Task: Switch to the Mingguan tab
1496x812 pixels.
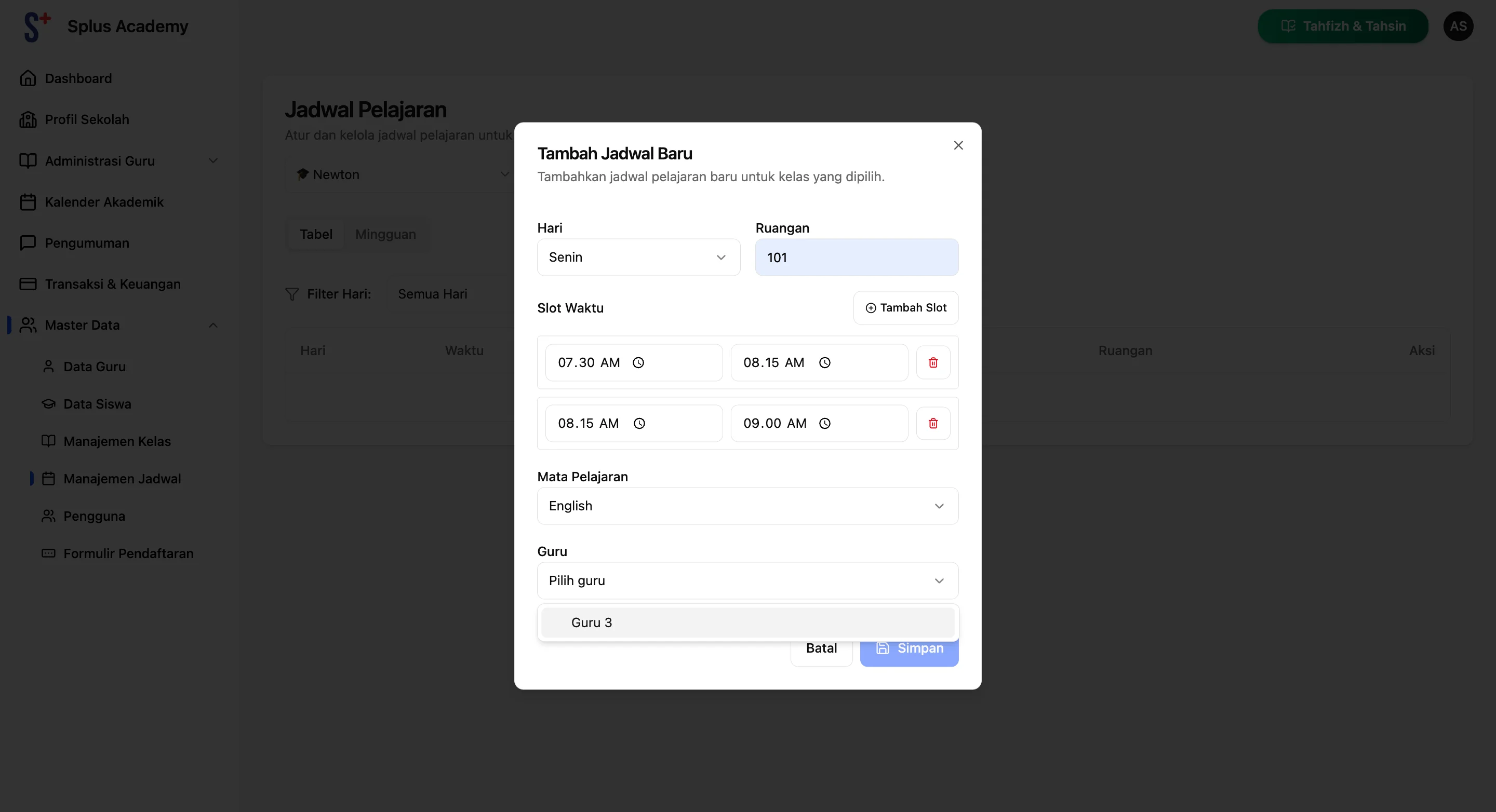Action: click(x=385, y=234)
